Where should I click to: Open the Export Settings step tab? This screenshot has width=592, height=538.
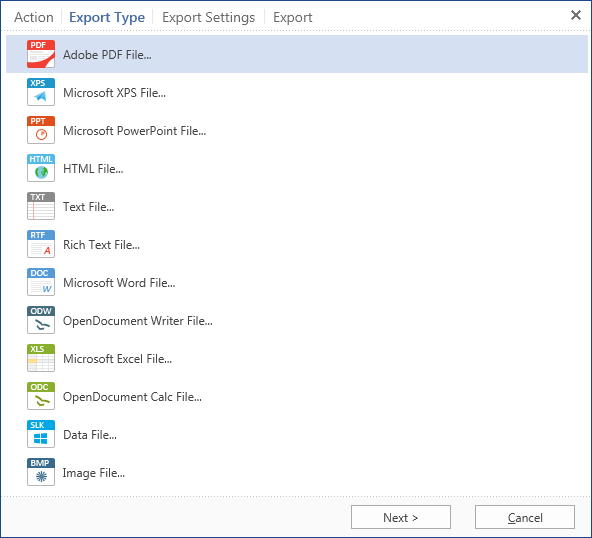coord(208,17)
